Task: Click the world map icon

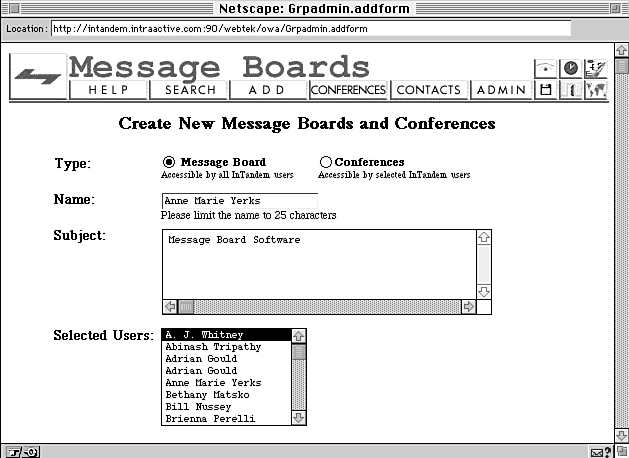Action: 596,90
